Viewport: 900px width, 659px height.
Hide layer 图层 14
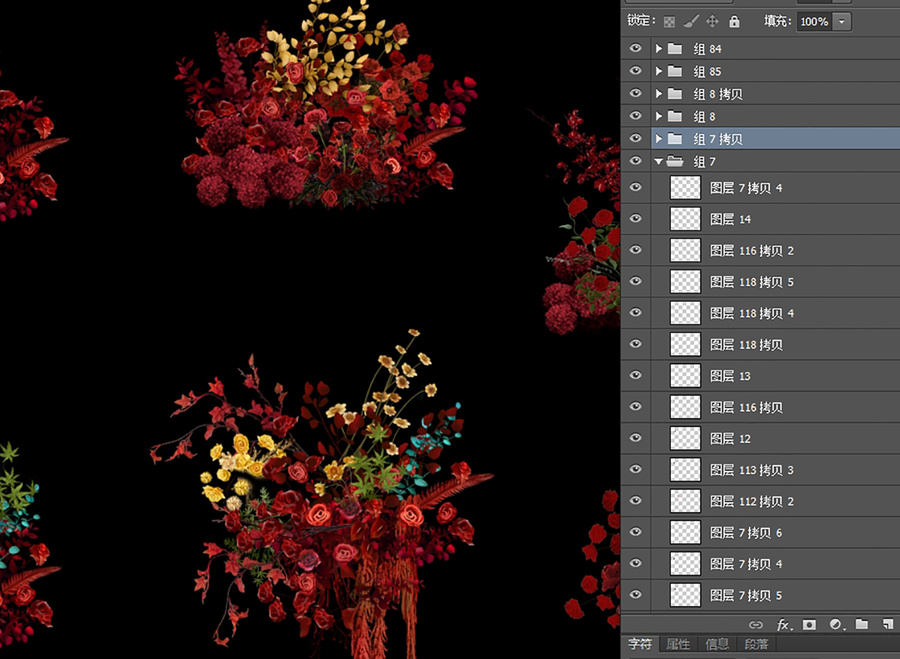[x=635, y=218]
